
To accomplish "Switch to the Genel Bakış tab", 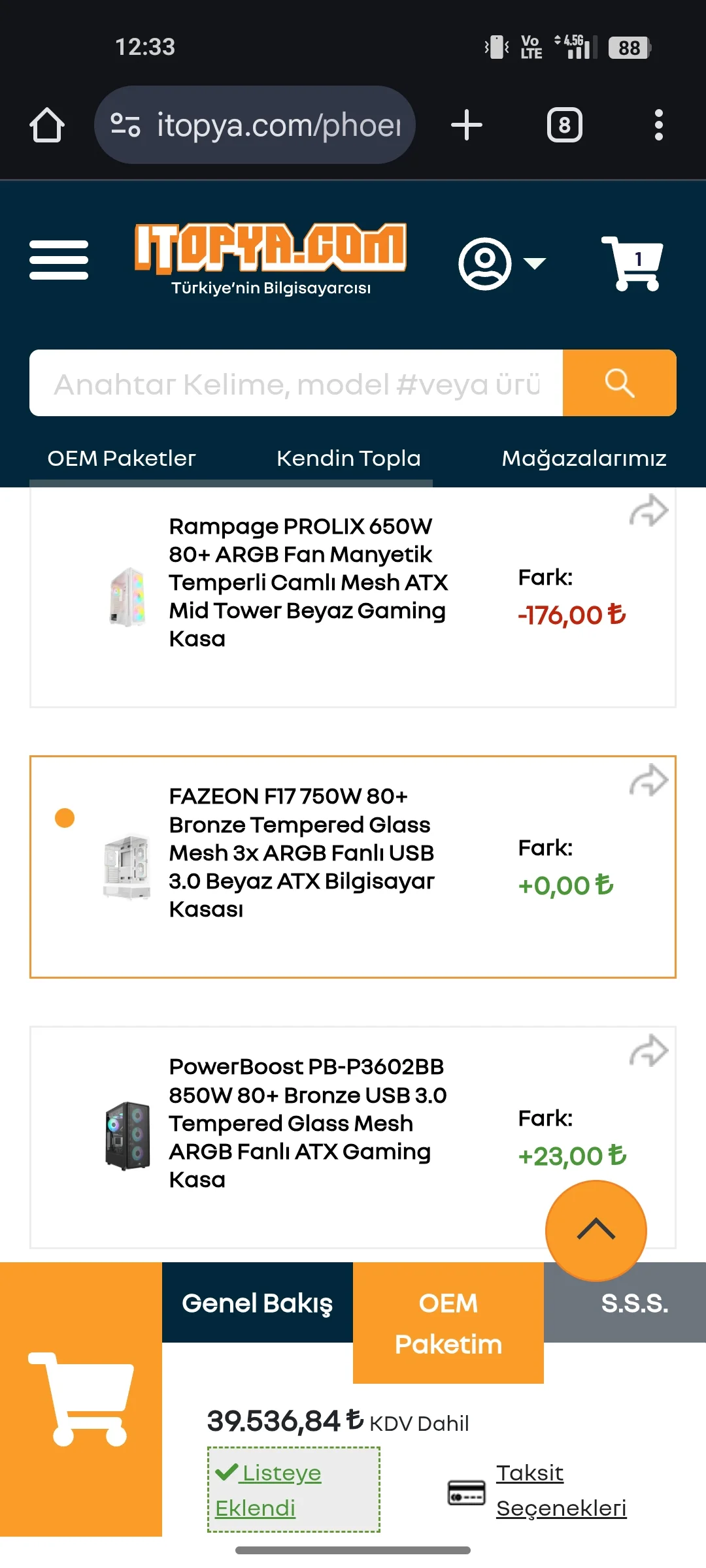I will tap(258, 1303).
